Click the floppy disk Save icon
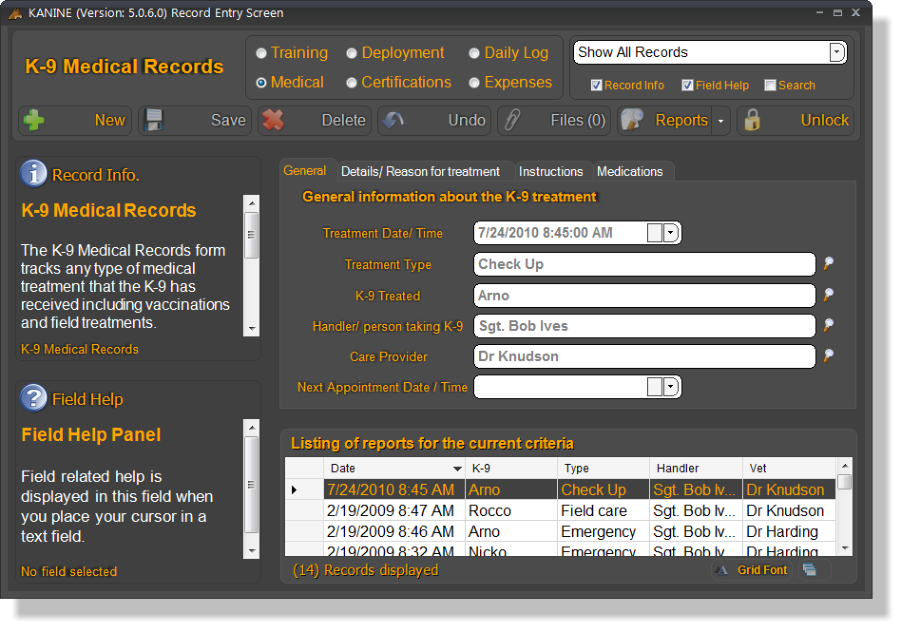The image size is (900, 629). [154, 120]
